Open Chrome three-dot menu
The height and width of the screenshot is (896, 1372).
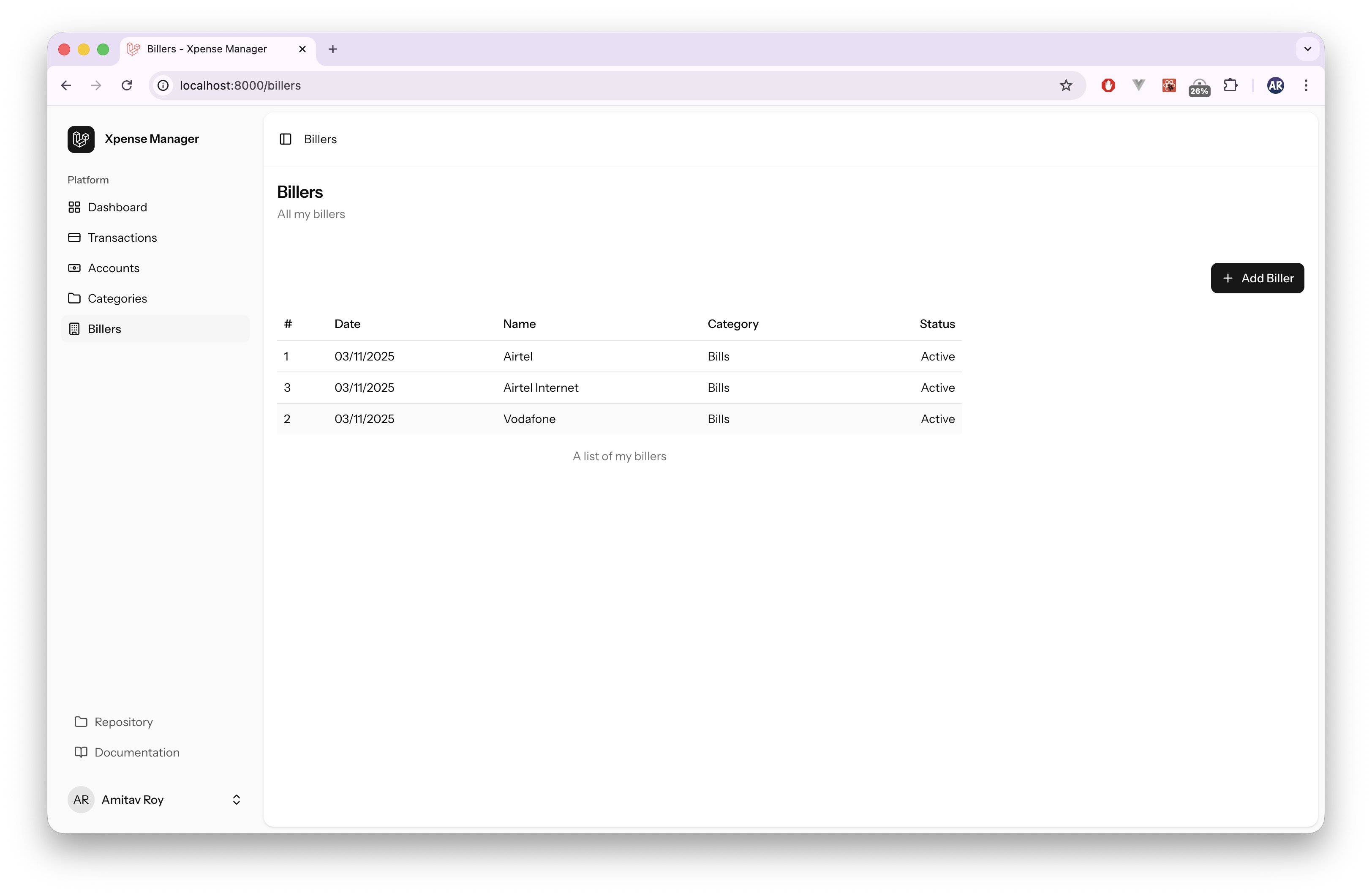(x=1306, y=85)
